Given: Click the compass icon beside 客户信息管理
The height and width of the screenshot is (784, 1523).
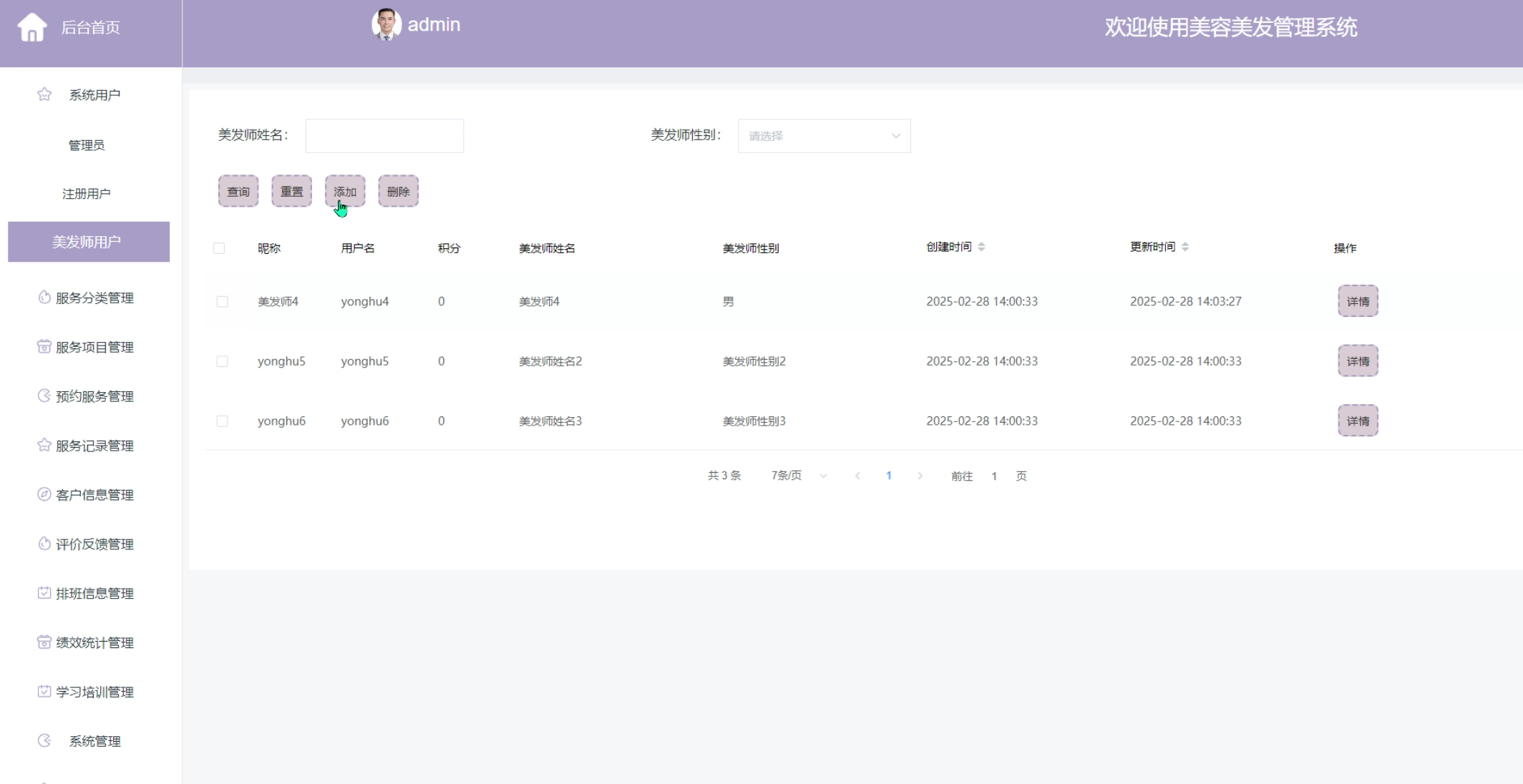Looking at the screenshot, I should coord(44,494).
